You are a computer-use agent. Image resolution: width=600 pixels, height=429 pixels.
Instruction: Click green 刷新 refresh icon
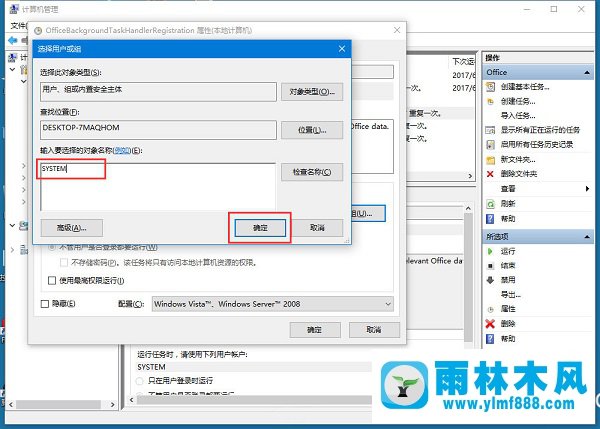tap(490, 204)
